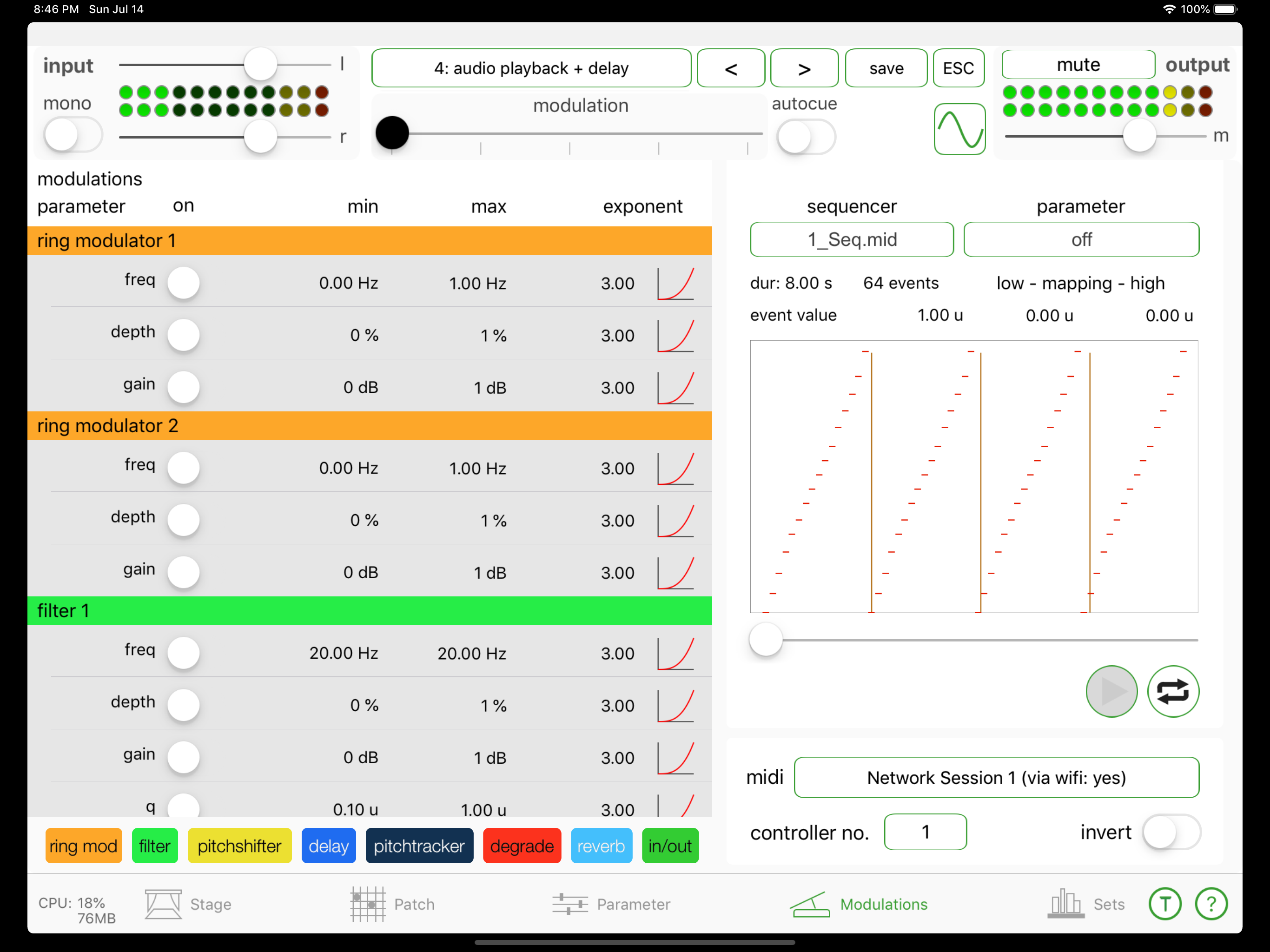Open the Sets page

coord(1085,904)
